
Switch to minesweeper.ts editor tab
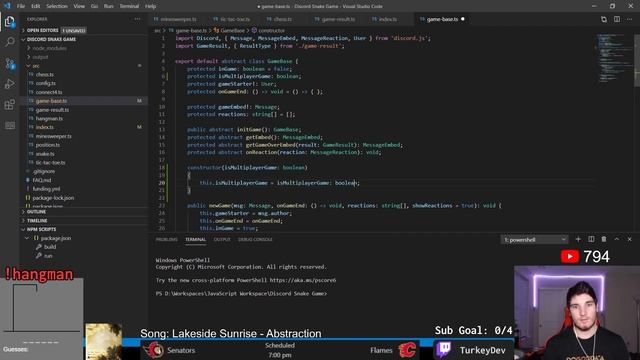pos(178,19)
